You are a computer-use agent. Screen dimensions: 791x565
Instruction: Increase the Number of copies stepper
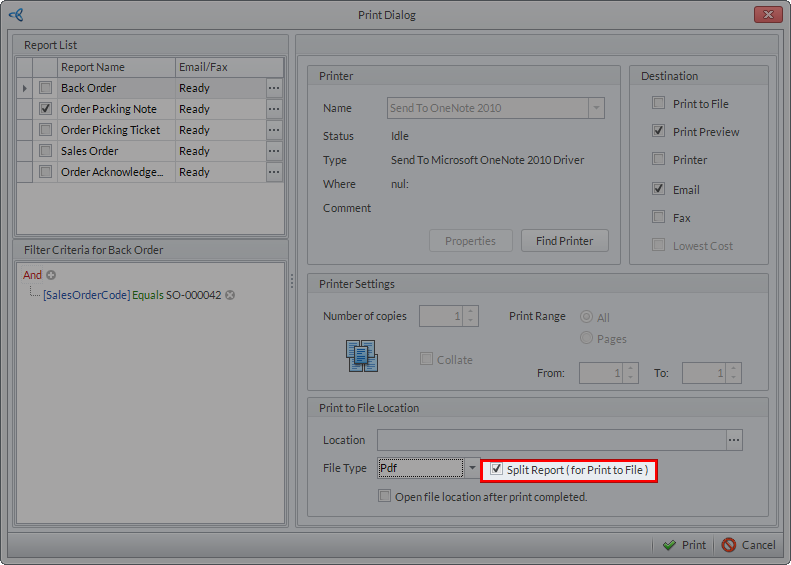pos(472,311)
